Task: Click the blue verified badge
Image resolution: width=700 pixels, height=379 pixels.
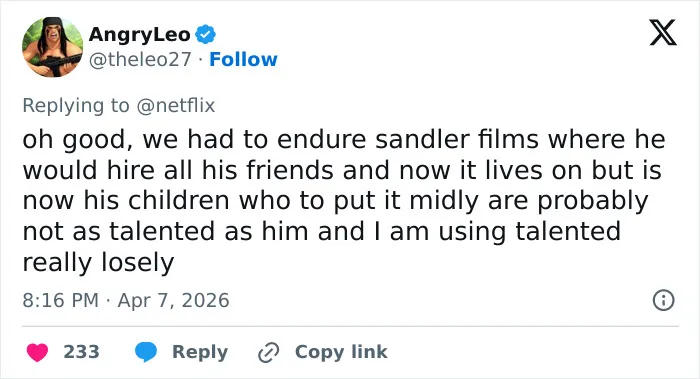Action: (x=206, y=34)
